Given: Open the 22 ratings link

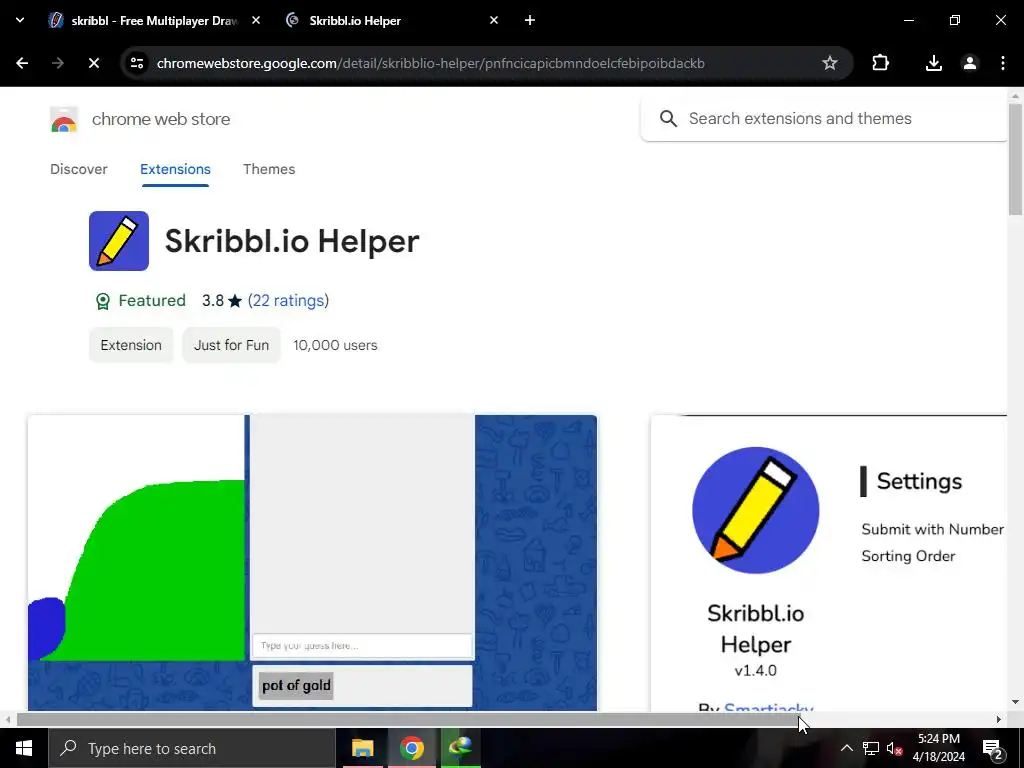Looking at the screenshot, I should (288, 300).
